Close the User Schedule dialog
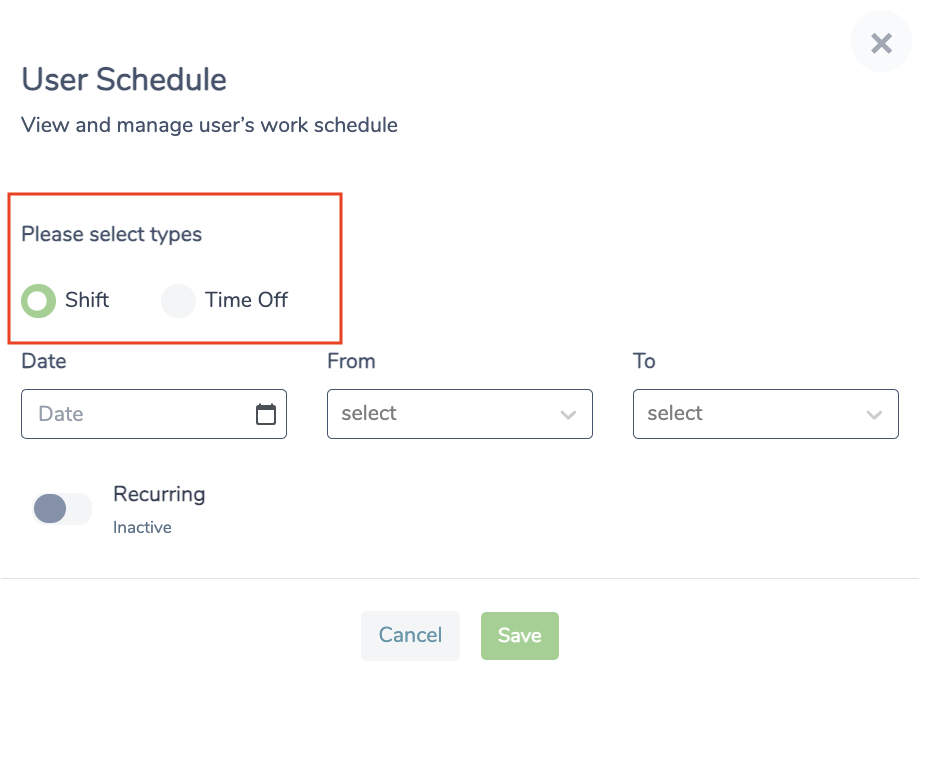The width and height of the screenshot is (930, 782). [881, 43]
